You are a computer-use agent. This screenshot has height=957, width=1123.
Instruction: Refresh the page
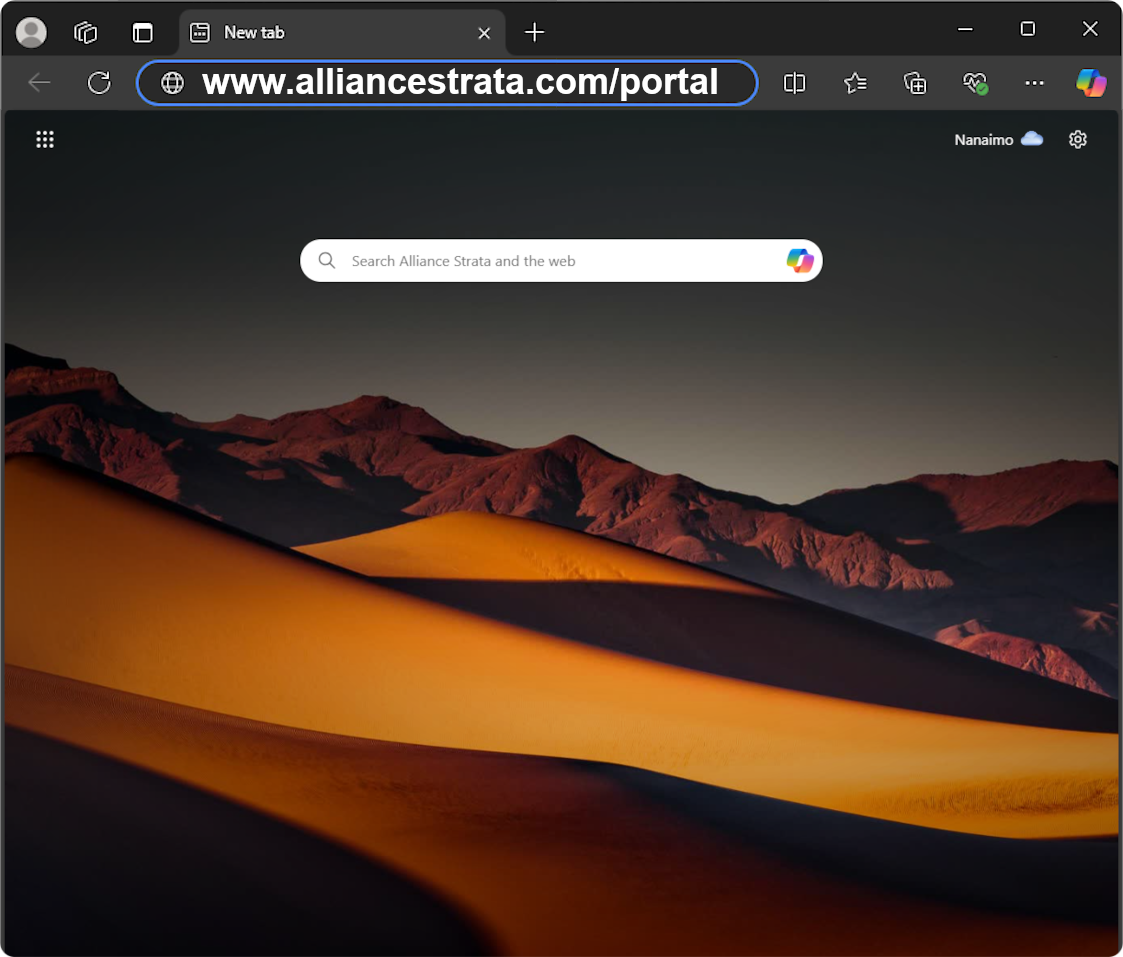[x=99, y=83]
